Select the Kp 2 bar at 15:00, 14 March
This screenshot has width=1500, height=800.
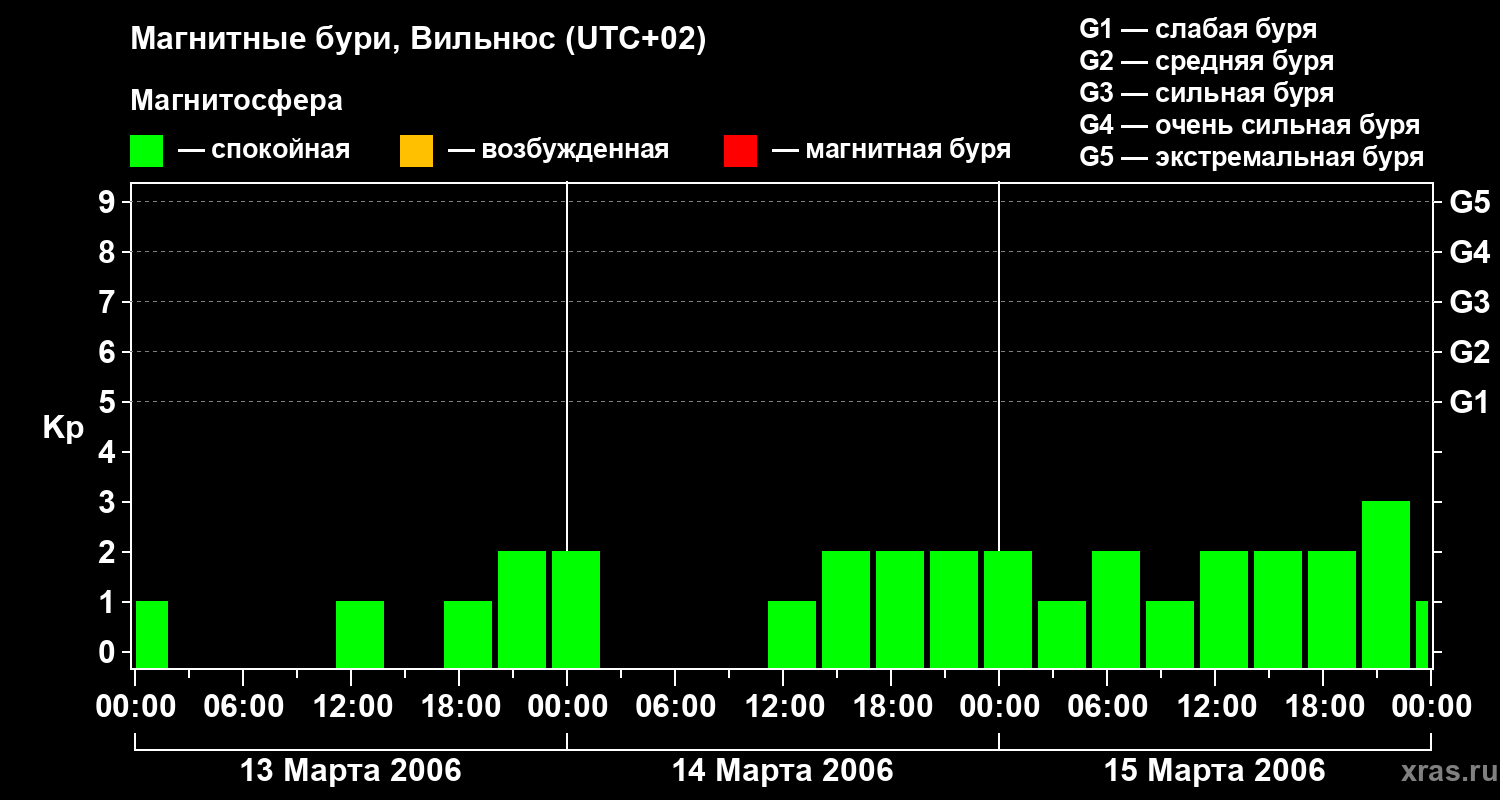[846, 609]
